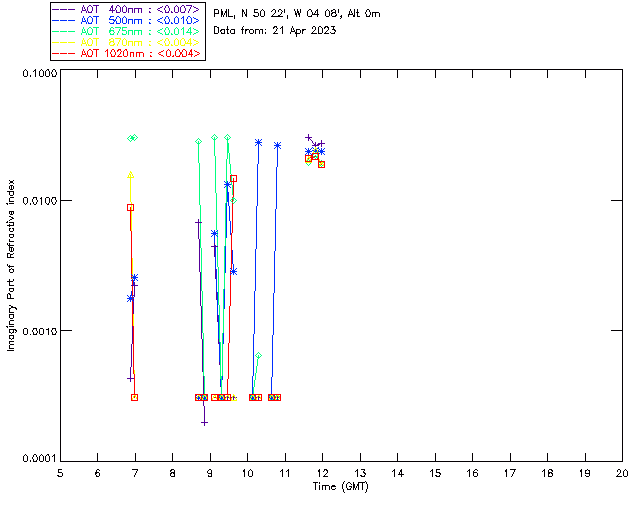Screen dimensions: 640x512
Task: Click the "Imaginary Part of Refractive index" y-axis title
Action: pos(11,265)
